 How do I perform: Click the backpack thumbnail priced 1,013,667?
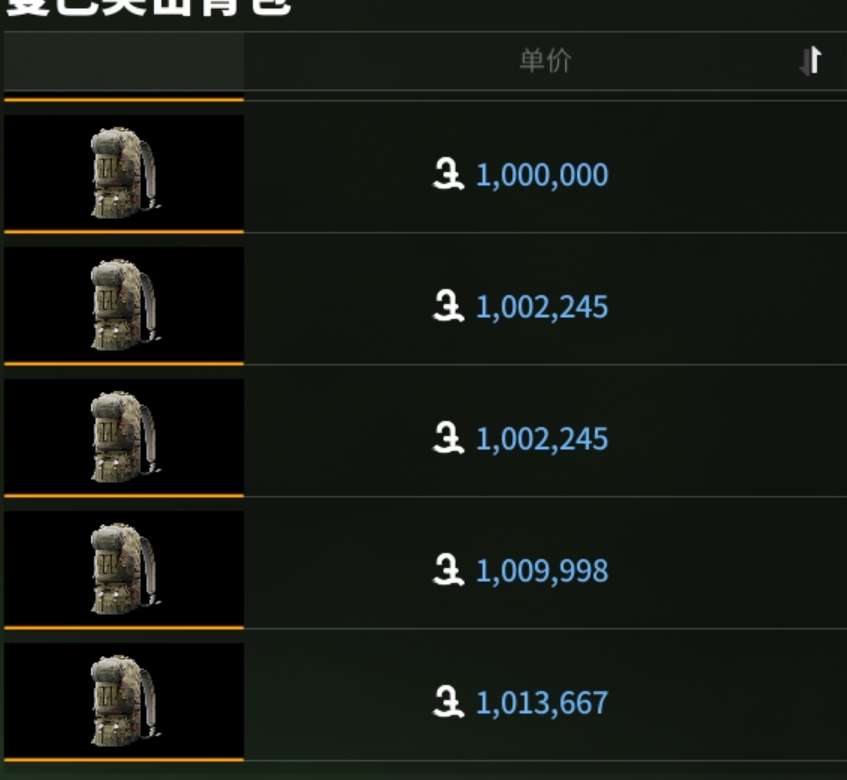(x=124, y=701)
